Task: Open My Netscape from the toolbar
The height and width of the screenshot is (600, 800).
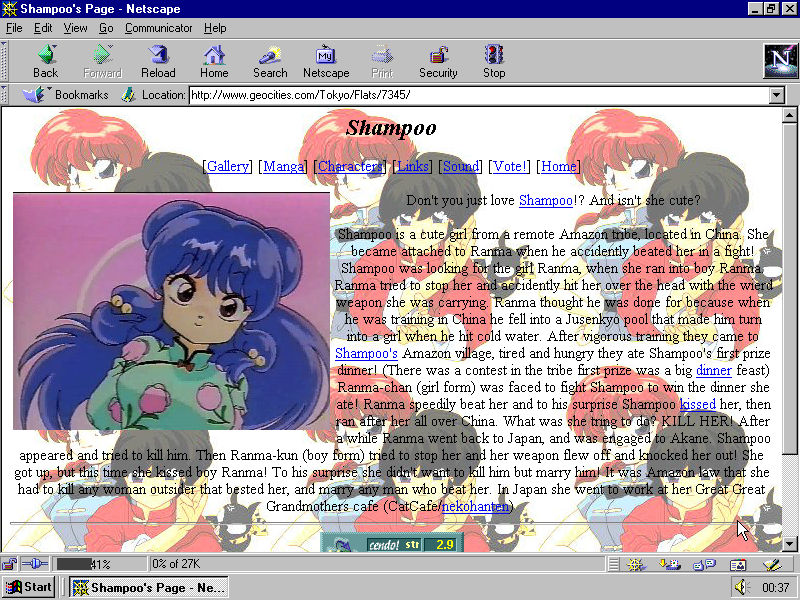Action: [x=326, y=61]
